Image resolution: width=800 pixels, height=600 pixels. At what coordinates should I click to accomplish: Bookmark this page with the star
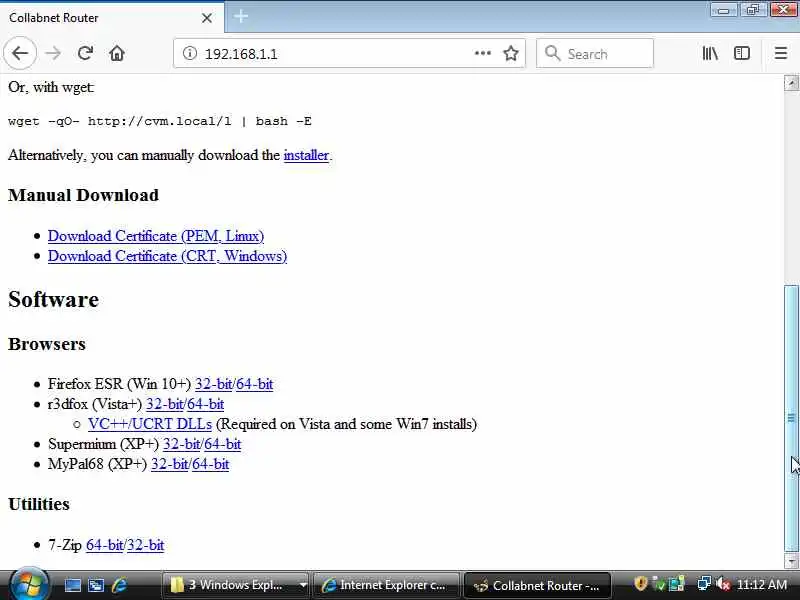click(511, 53)
